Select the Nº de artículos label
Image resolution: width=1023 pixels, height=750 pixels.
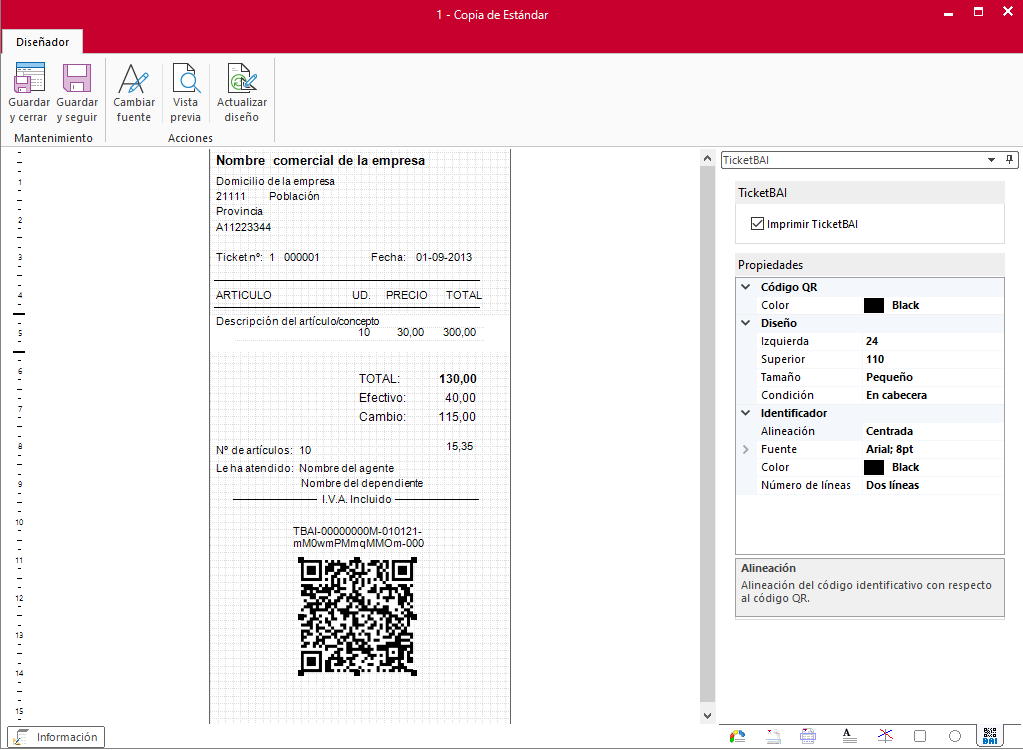pos(254,450)
